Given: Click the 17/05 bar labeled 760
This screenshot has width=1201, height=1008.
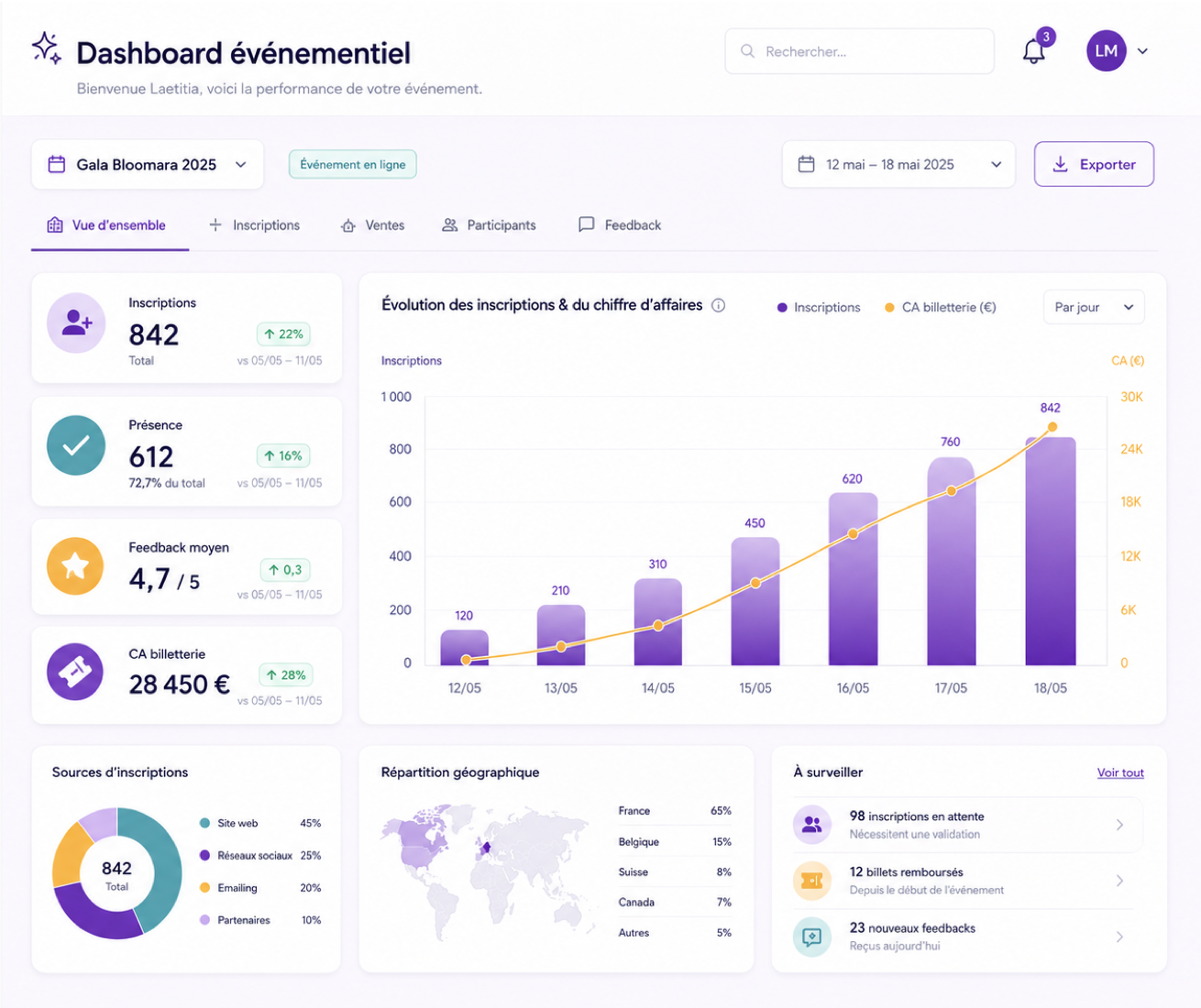Looking at the screenshot, I should [951, 561].
